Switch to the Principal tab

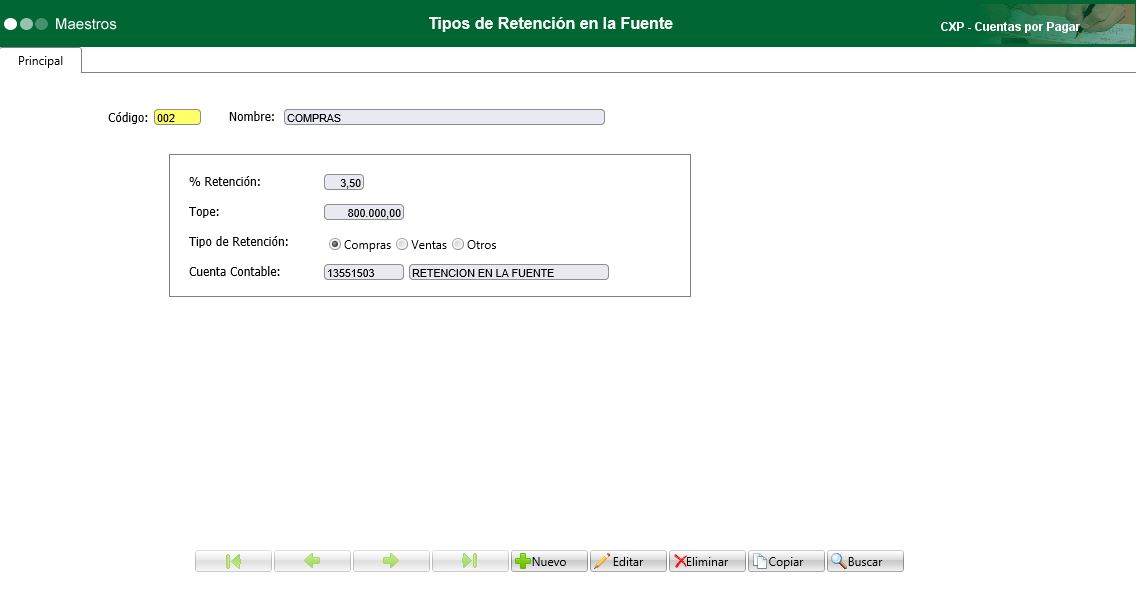[x=40, y=60]
